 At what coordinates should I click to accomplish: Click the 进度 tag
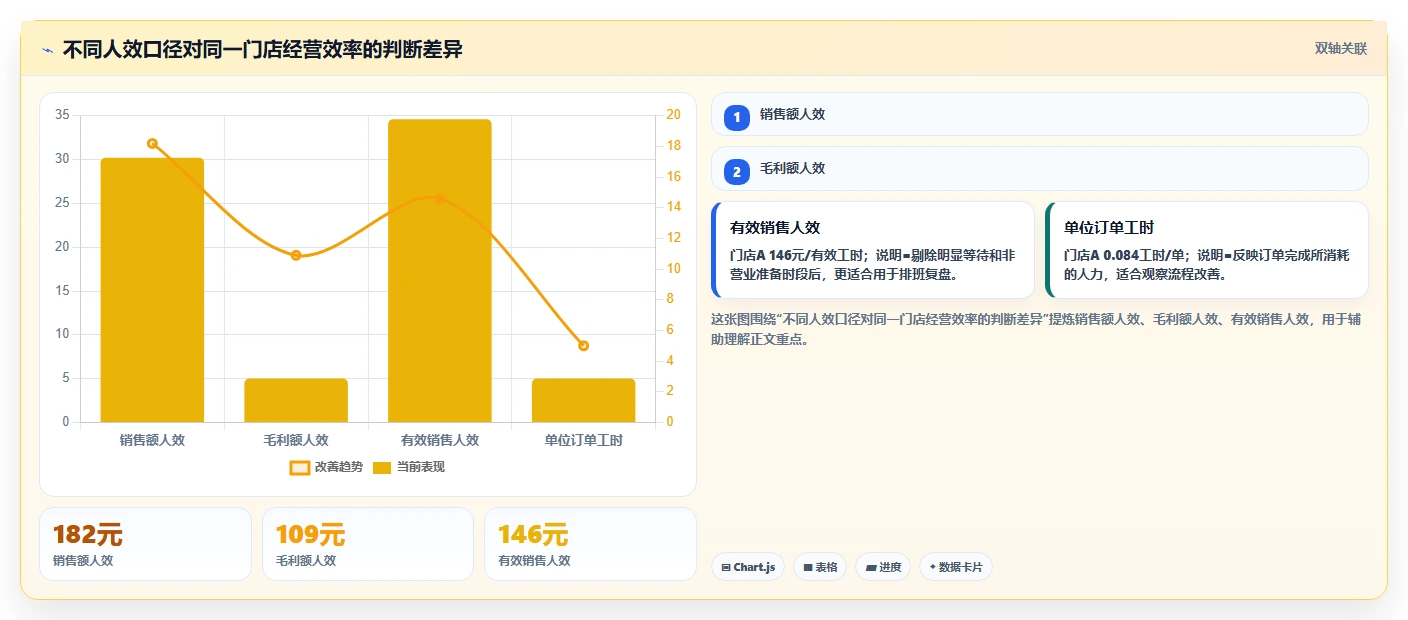click(883, 567)
